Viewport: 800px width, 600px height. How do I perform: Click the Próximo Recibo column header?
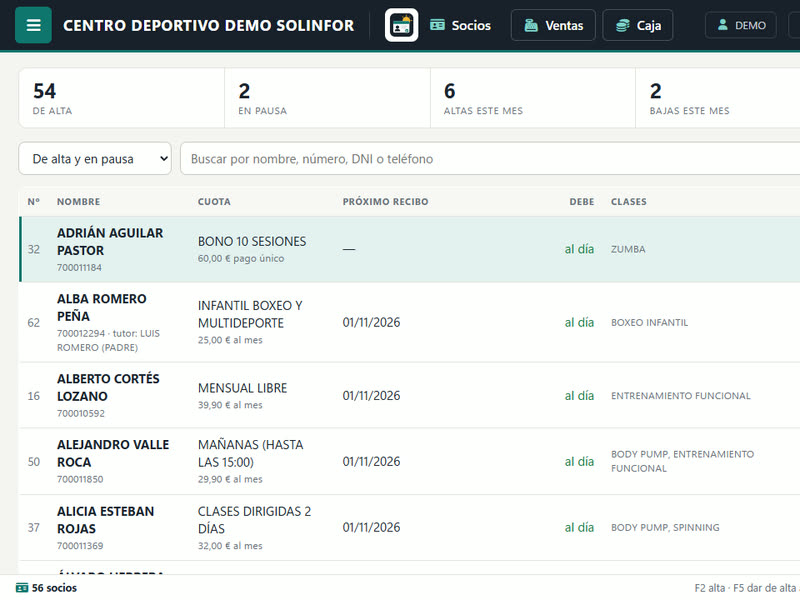pos(385,202)
